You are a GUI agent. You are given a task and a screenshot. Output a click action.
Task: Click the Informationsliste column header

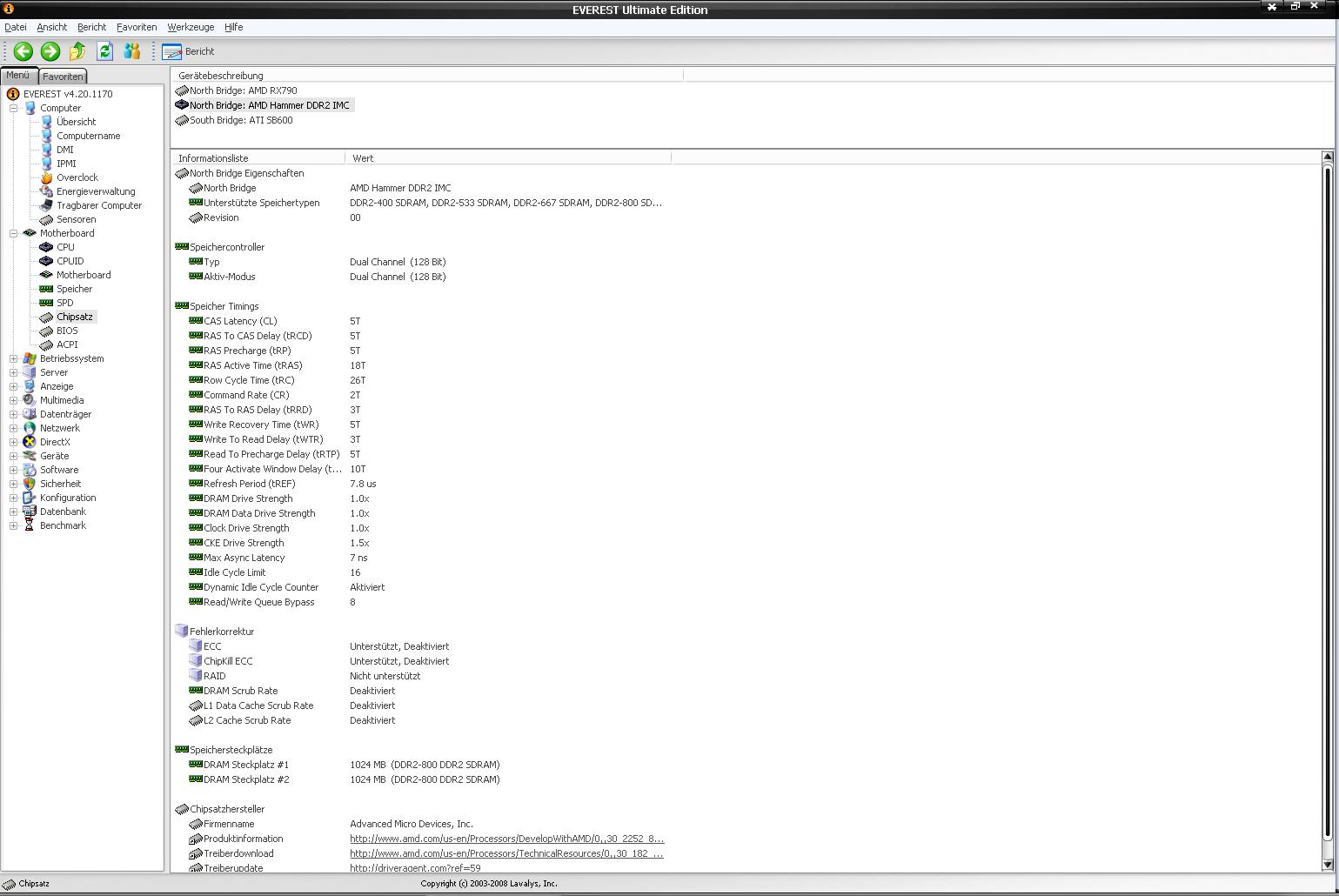(258, 158)
